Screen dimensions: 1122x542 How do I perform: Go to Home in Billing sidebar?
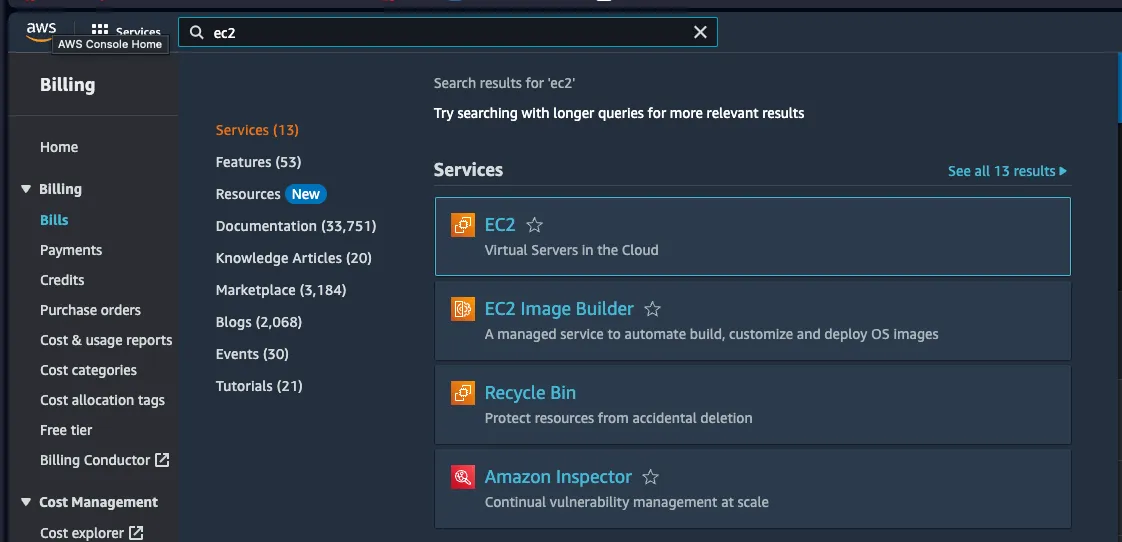click(x=59, y=147)
